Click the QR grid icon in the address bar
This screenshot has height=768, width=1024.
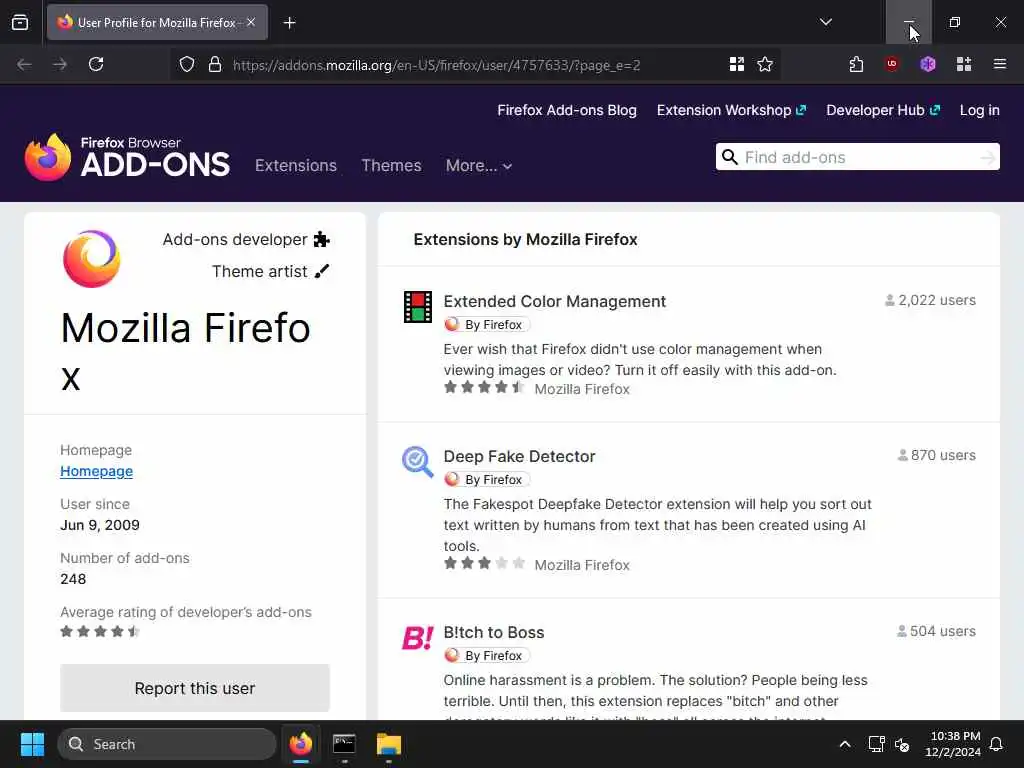click(737, 64)
